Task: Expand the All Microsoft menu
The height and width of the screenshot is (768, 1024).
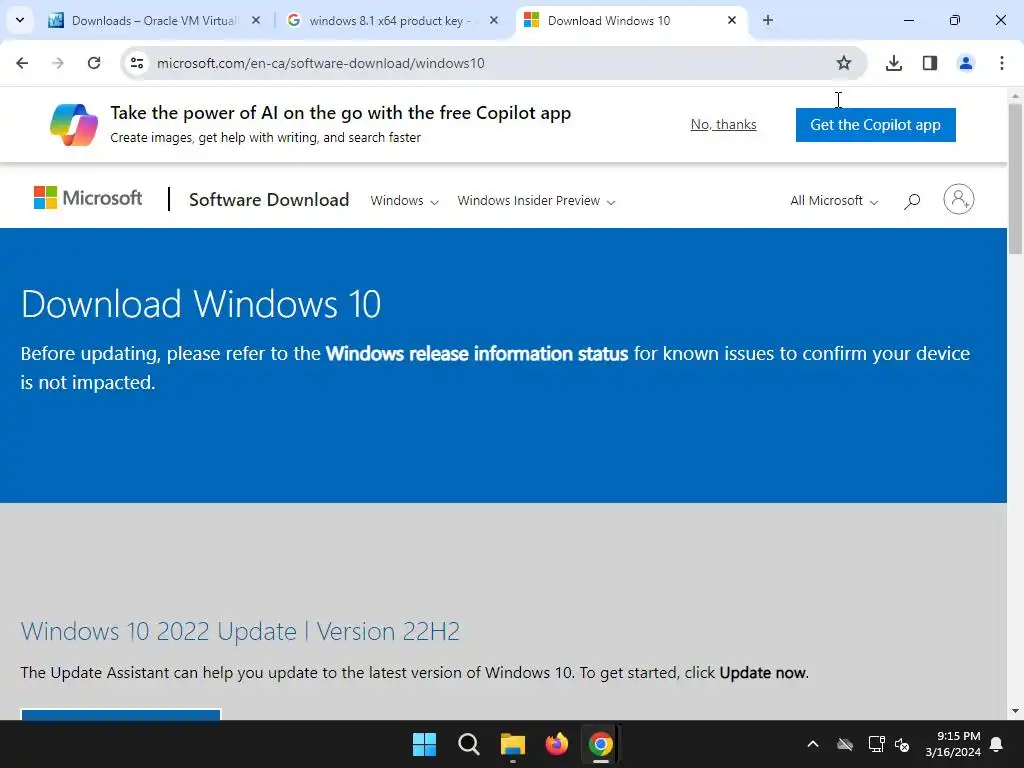Action: point(834,200)
